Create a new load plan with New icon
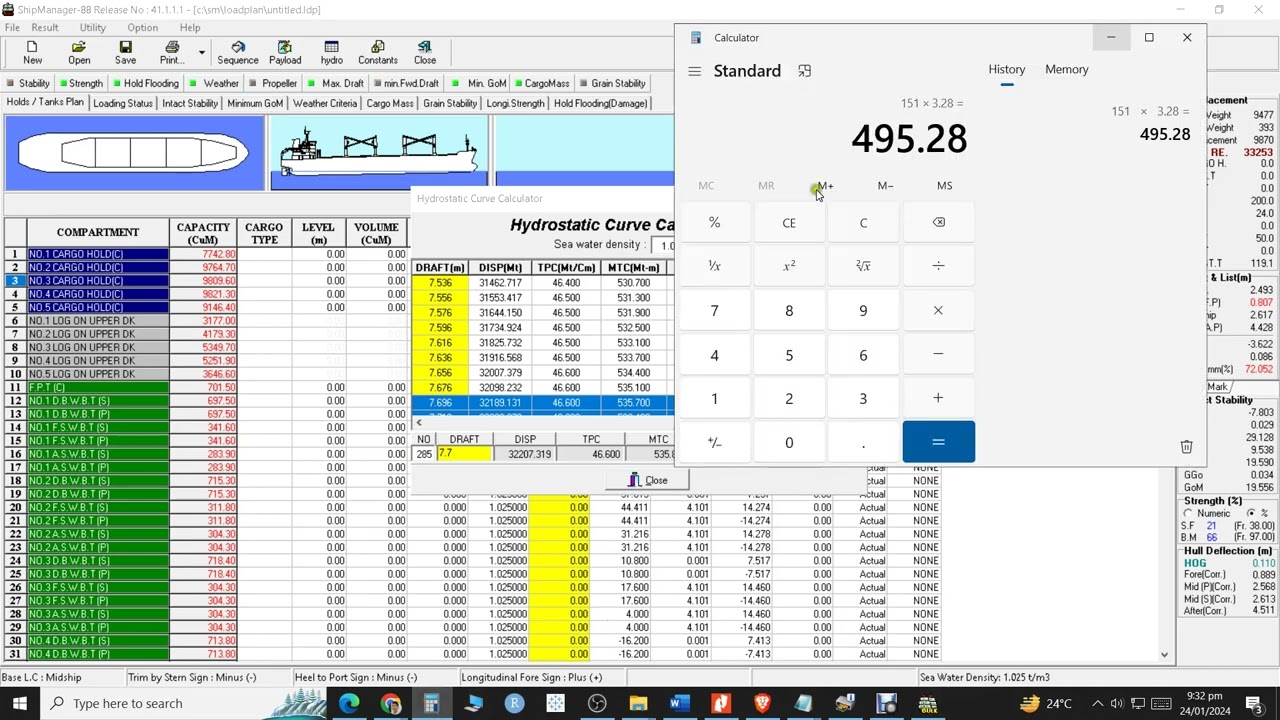 click(x=32, y=53)
